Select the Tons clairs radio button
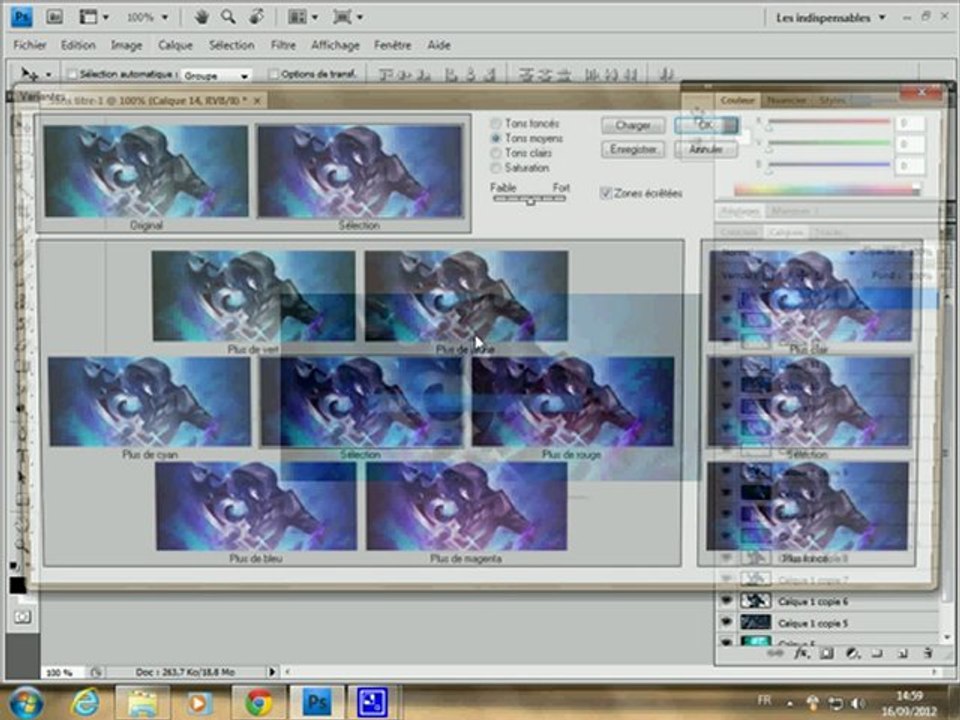Screen dimensions: 960x720 [496, 153]
